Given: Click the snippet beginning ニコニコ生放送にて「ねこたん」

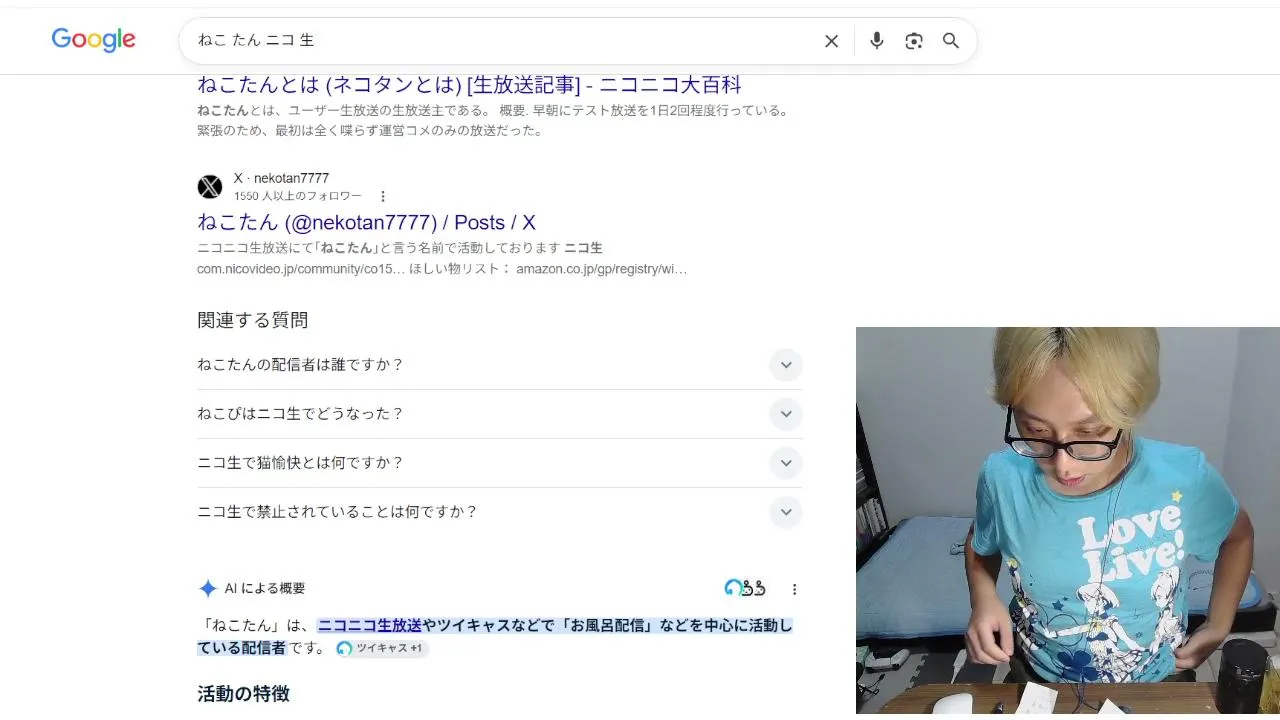Looking at the screenshot, I should 442,258.
